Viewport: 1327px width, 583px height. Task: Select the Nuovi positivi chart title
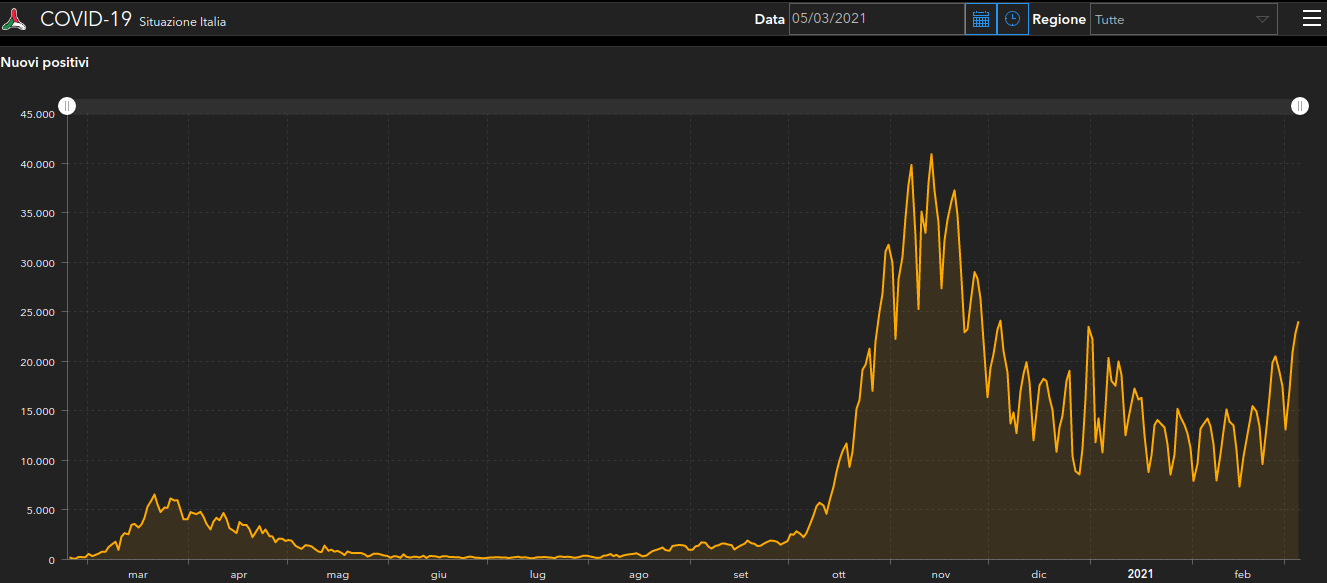pyautogui.click(x=45, y=63)
